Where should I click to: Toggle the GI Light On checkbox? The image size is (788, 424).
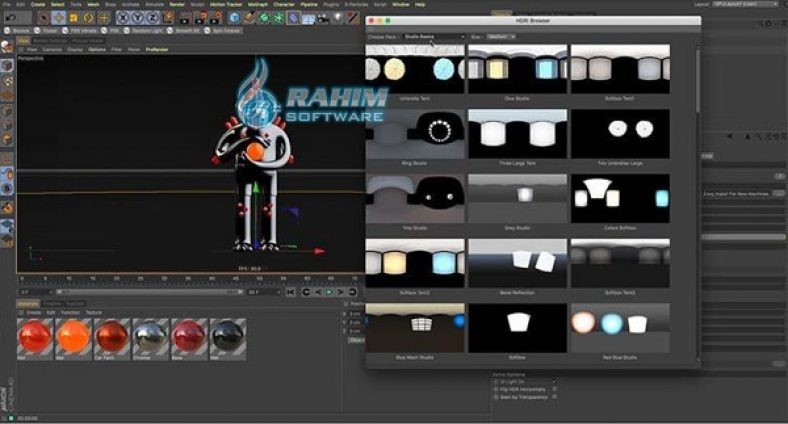pyautogui.click(x=555, y=383)
